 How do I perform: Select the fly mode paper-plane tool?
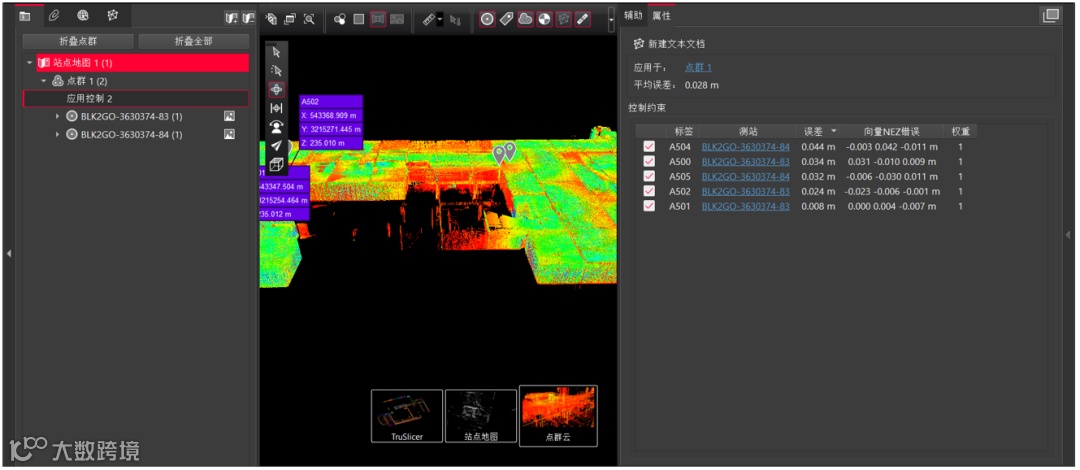click(276, 145)
